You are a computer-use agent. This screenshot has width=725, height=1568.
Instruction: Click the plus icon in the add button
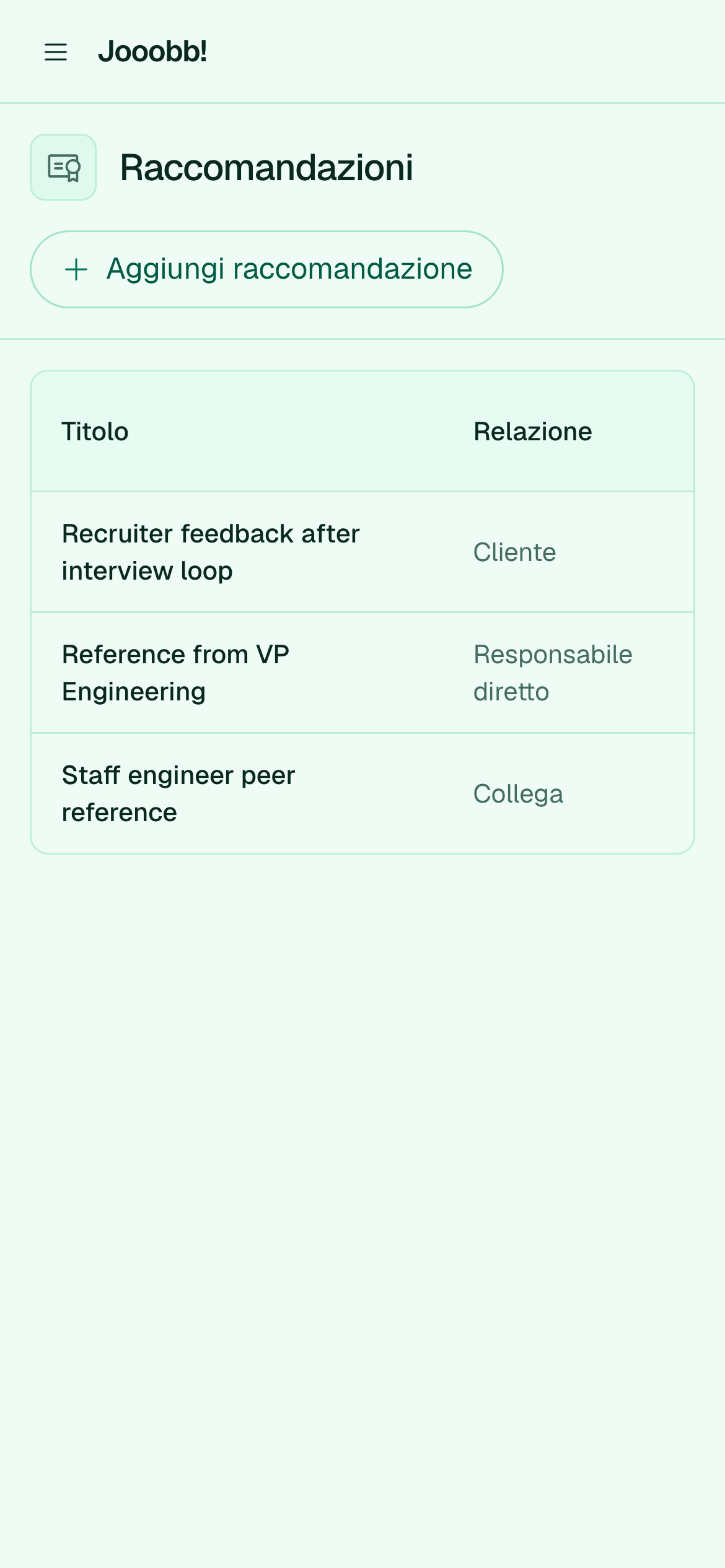click(x=76, y=269)
